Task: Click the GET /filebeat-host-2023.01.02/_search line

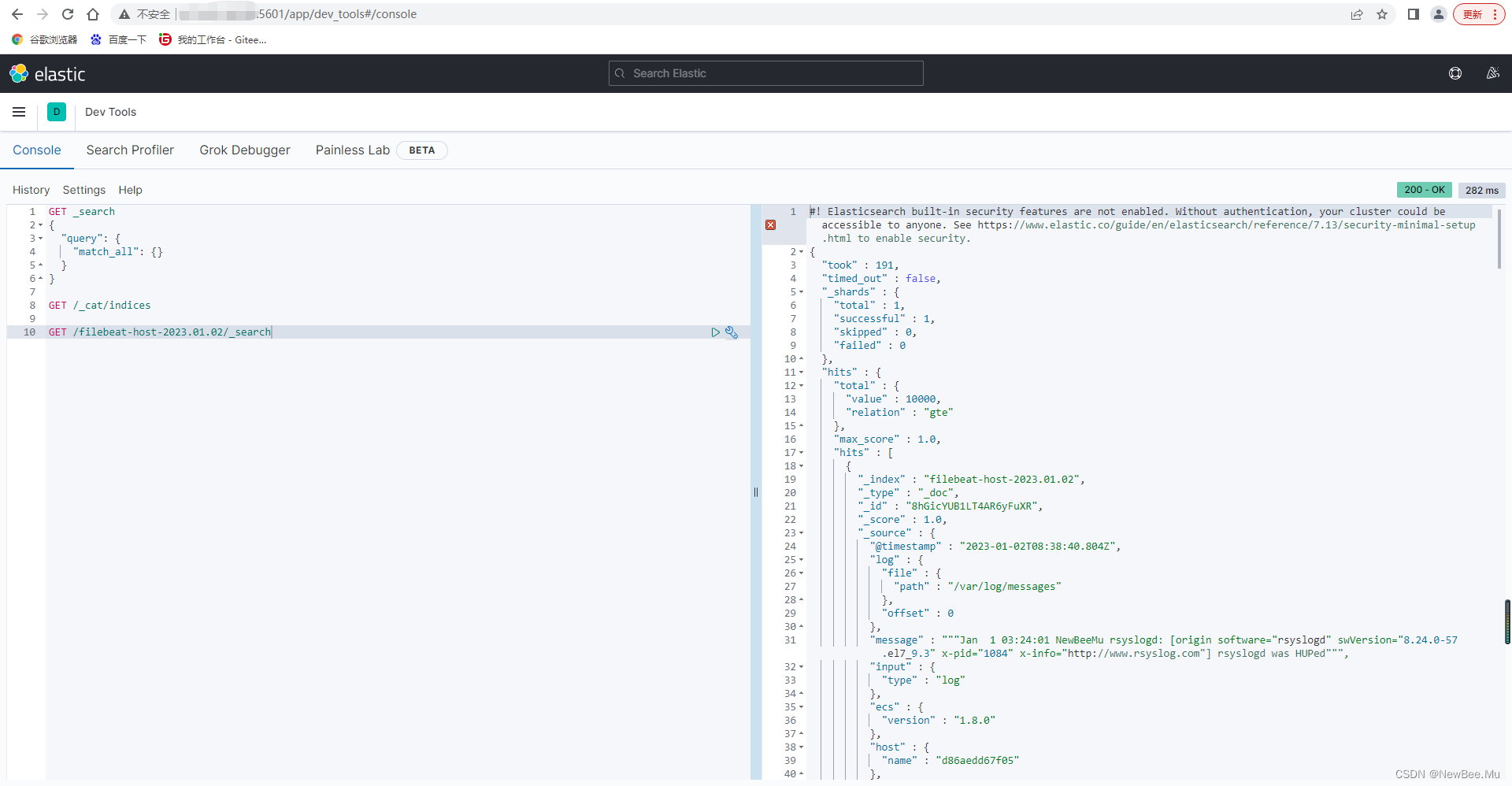Action: [x=160, y=332]
